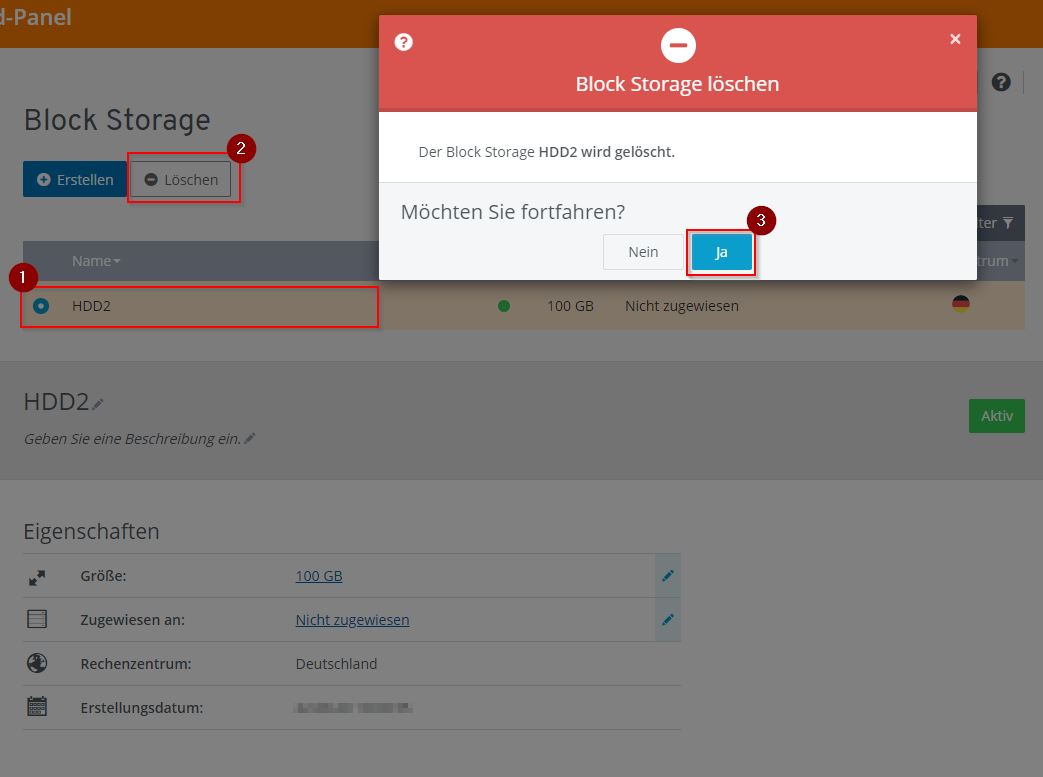Viewport: 1043px width, 777px height.
Task: Sort by the partially hidden Rechenzentrum column arrow
Action: (1015, 261)
